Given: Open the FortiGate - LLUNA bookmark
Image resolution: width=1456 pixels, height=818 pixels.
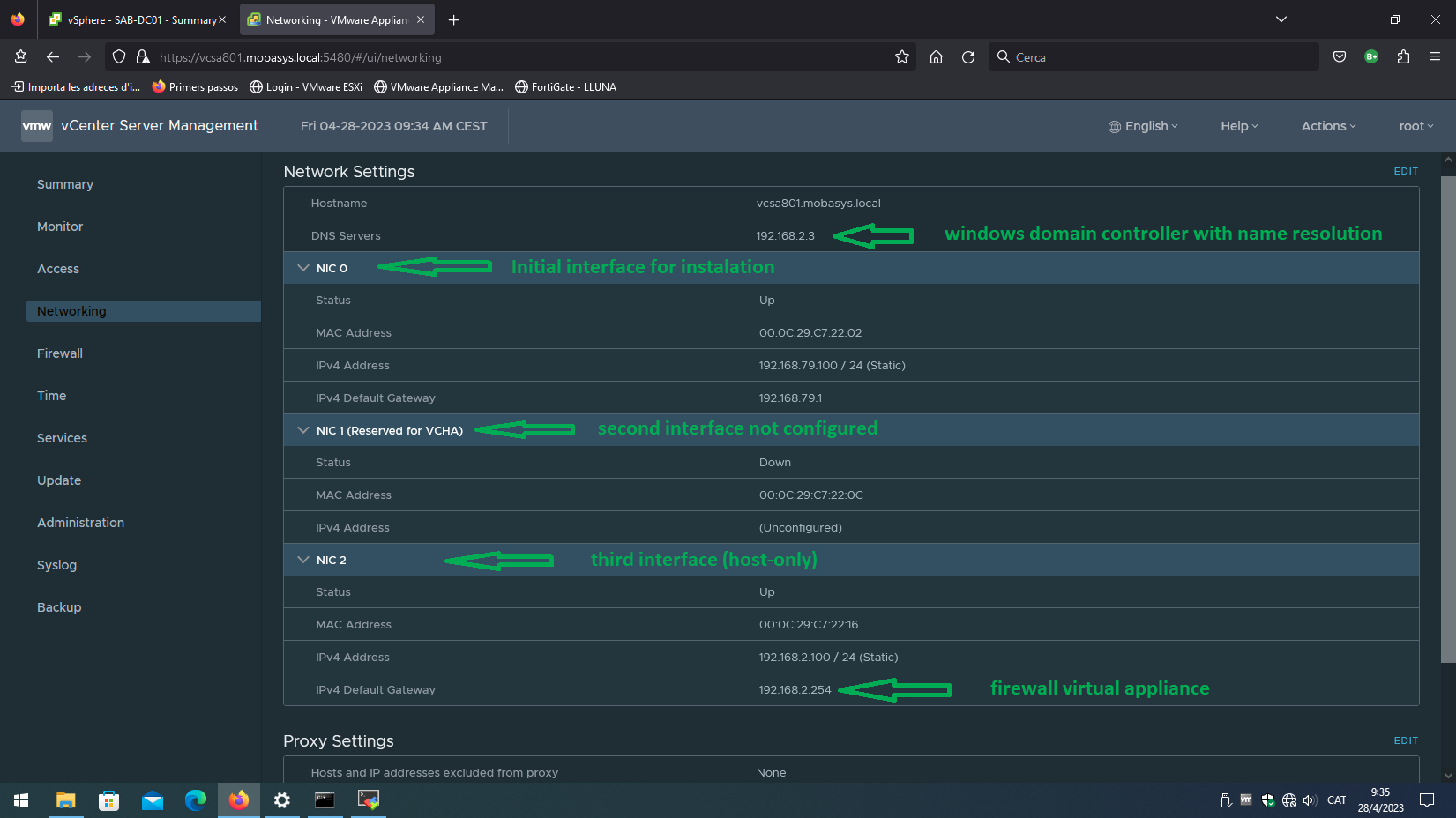Looking at the screenshot, I should click(x=565, y=86).
